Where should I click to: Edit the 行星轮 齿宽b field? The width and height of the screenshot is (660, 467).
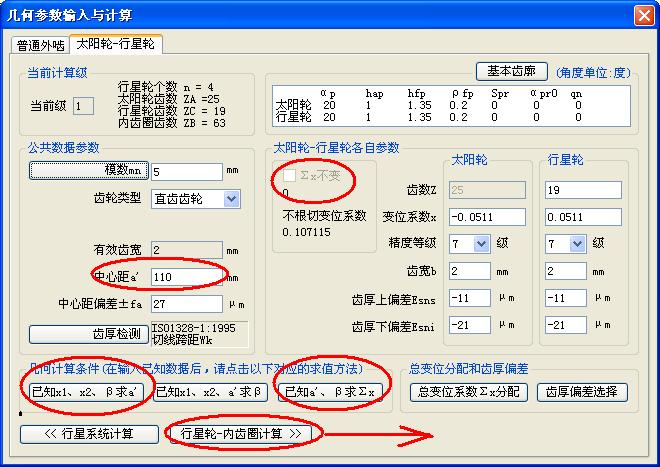click(566, 271)
